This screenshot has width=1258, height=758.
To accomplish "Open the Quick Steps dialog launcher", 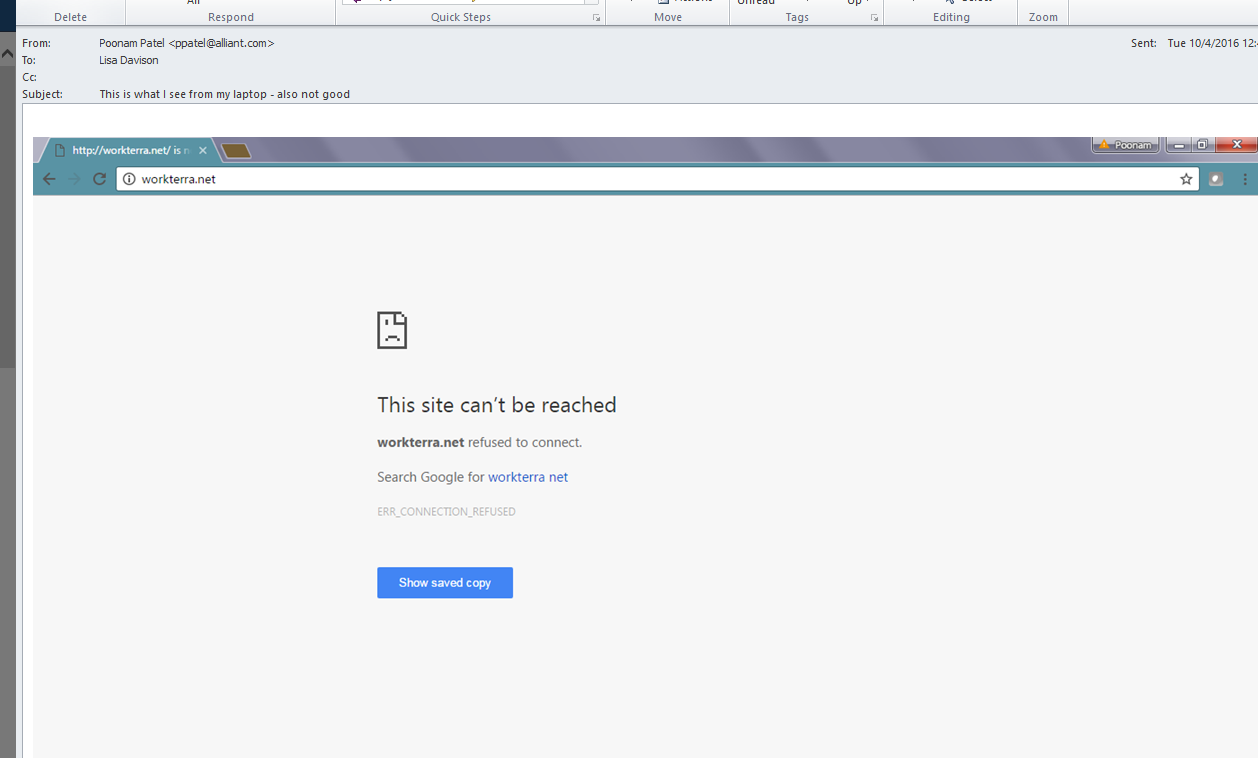I will tap(596, 18).
